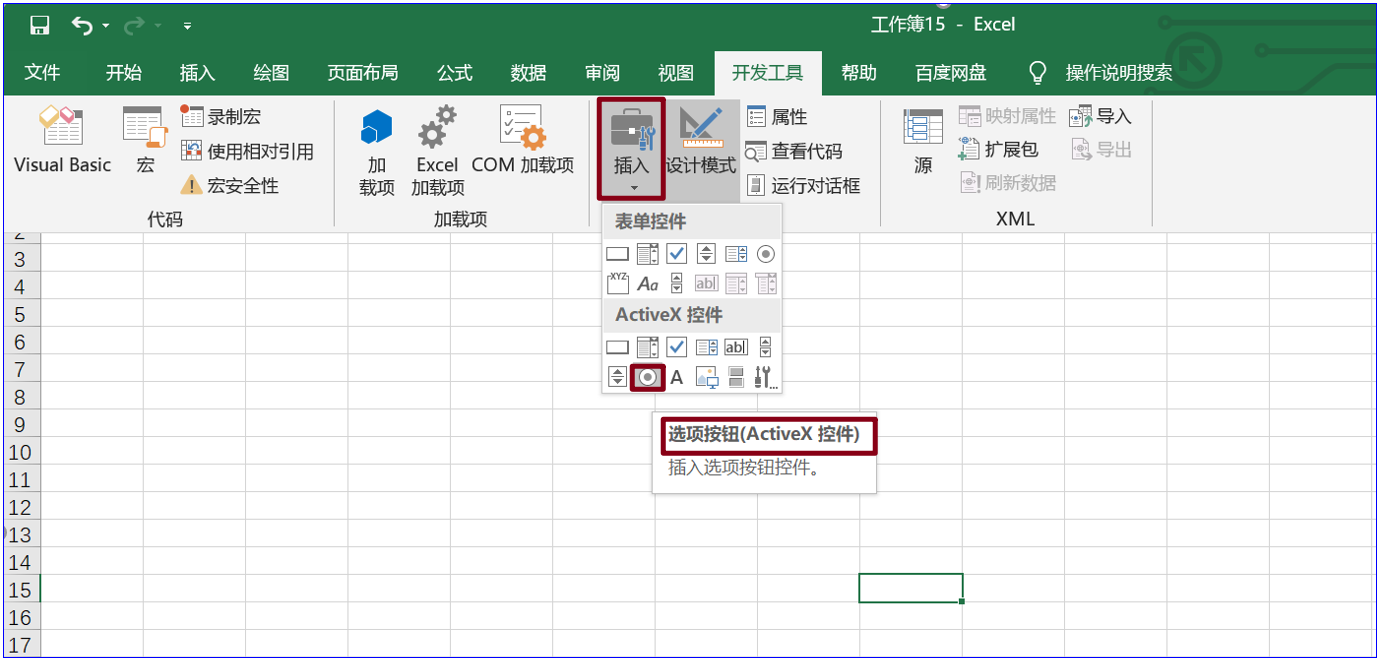
Task: Select the ActiveX checkbox control
Action: pos(677,346)
